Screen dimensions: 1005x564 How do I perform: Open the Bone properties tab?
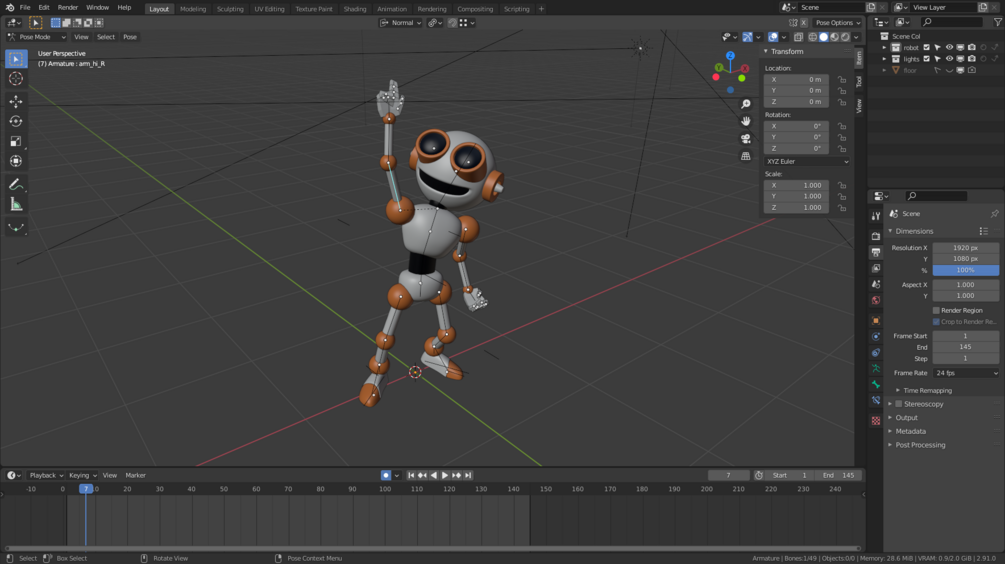(x=876, y=384)
